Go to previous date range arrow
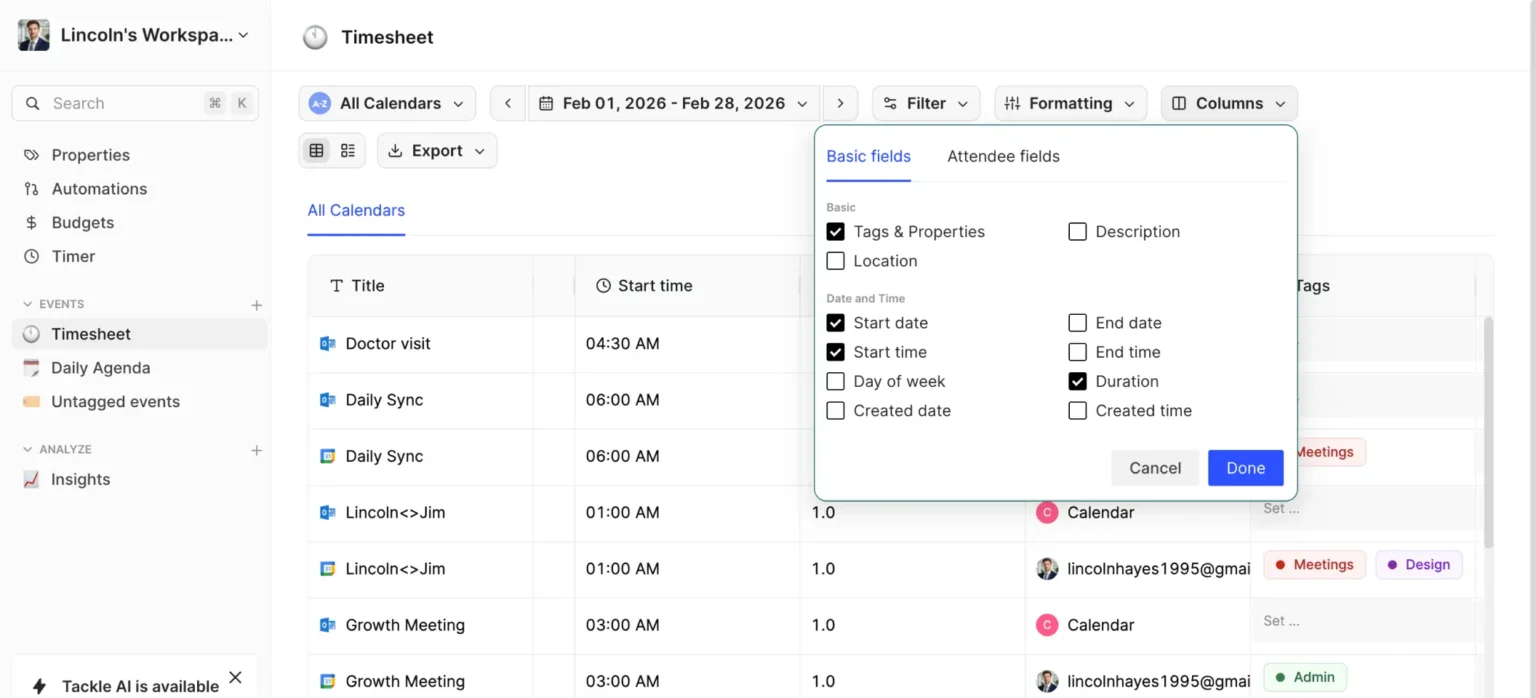 tap(508, 103)
